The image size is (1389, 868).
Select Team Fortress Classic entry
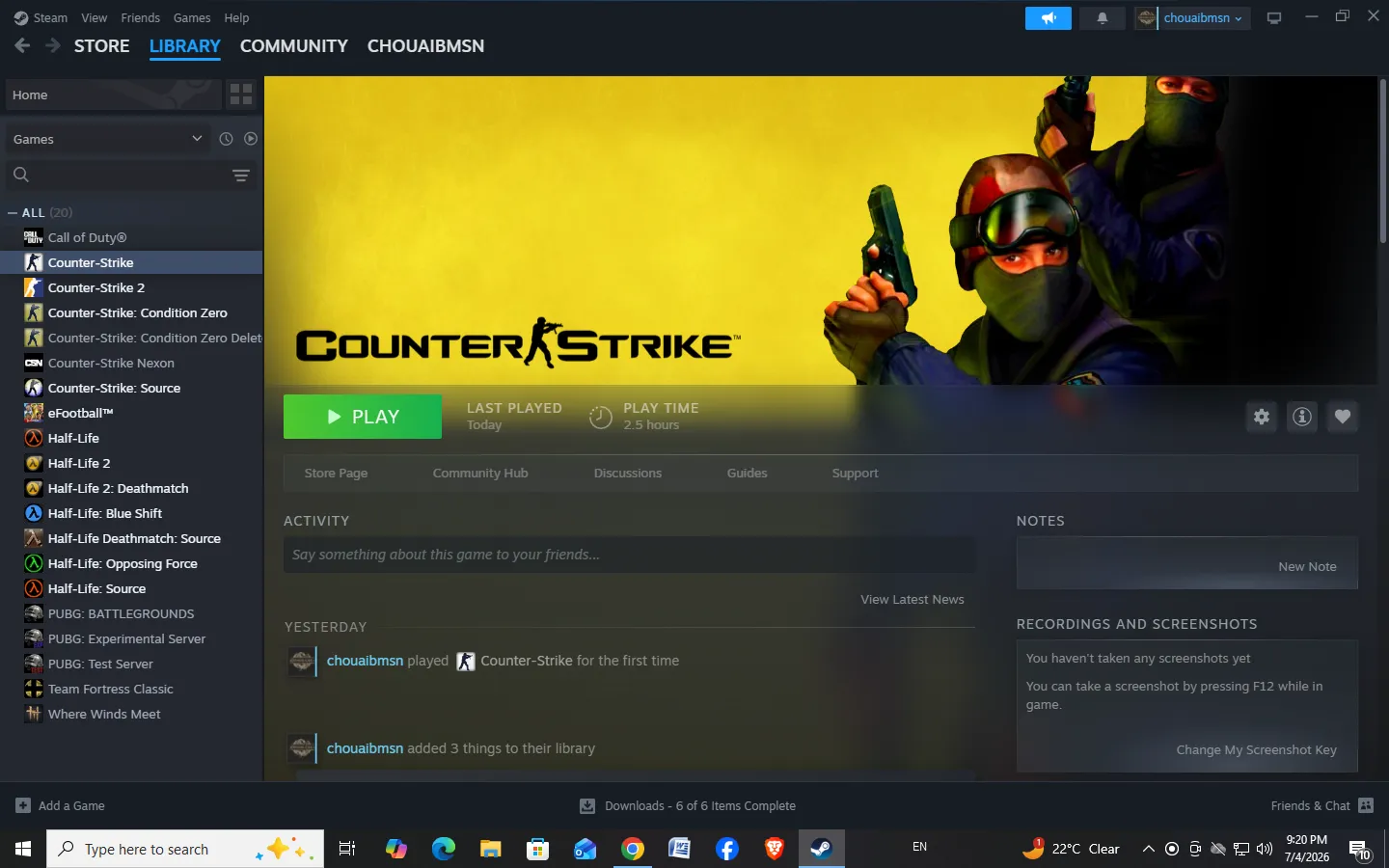pos(131,689)
